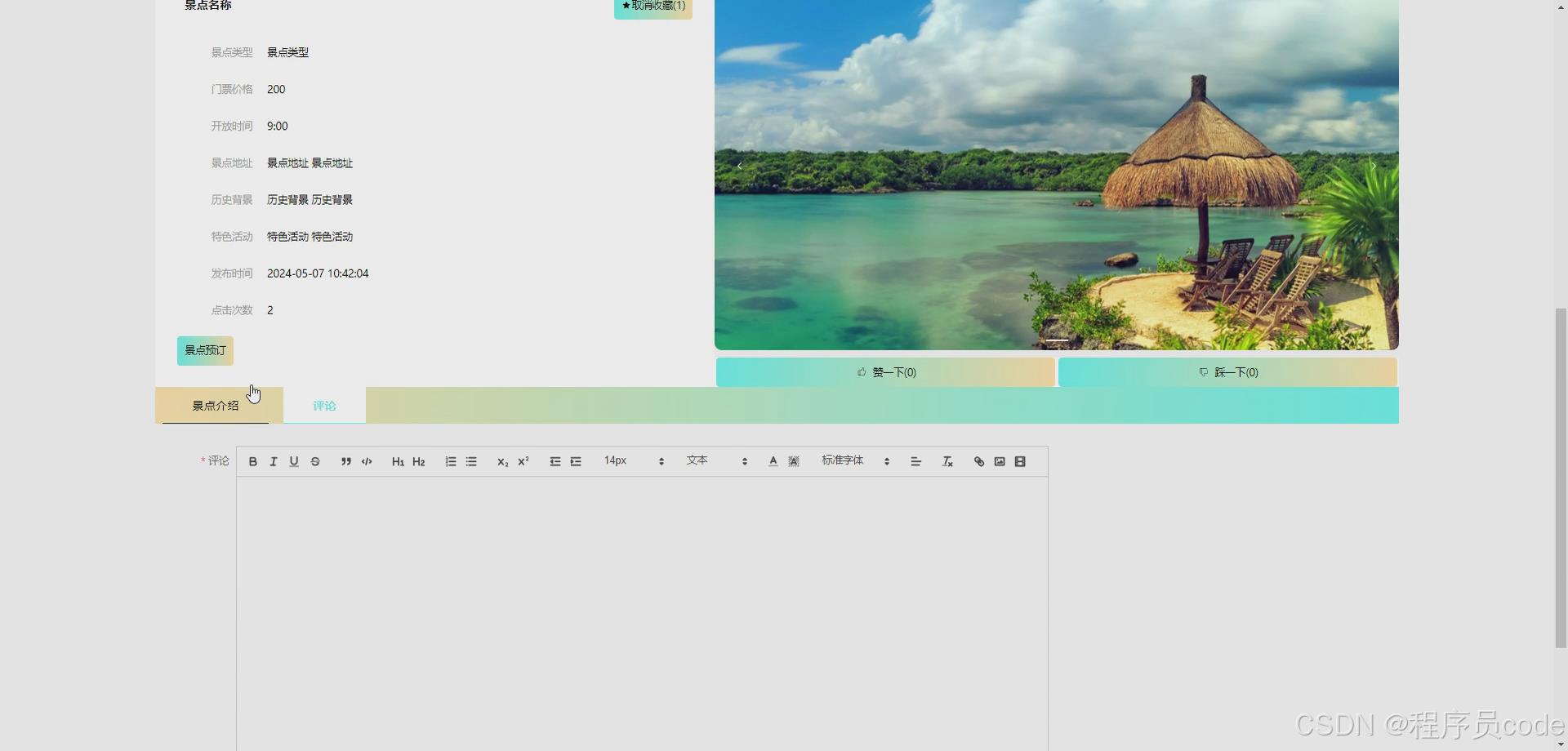Decrease text indent
The height and width of the screenshot is (751, 1568).
tap(555, 462)
